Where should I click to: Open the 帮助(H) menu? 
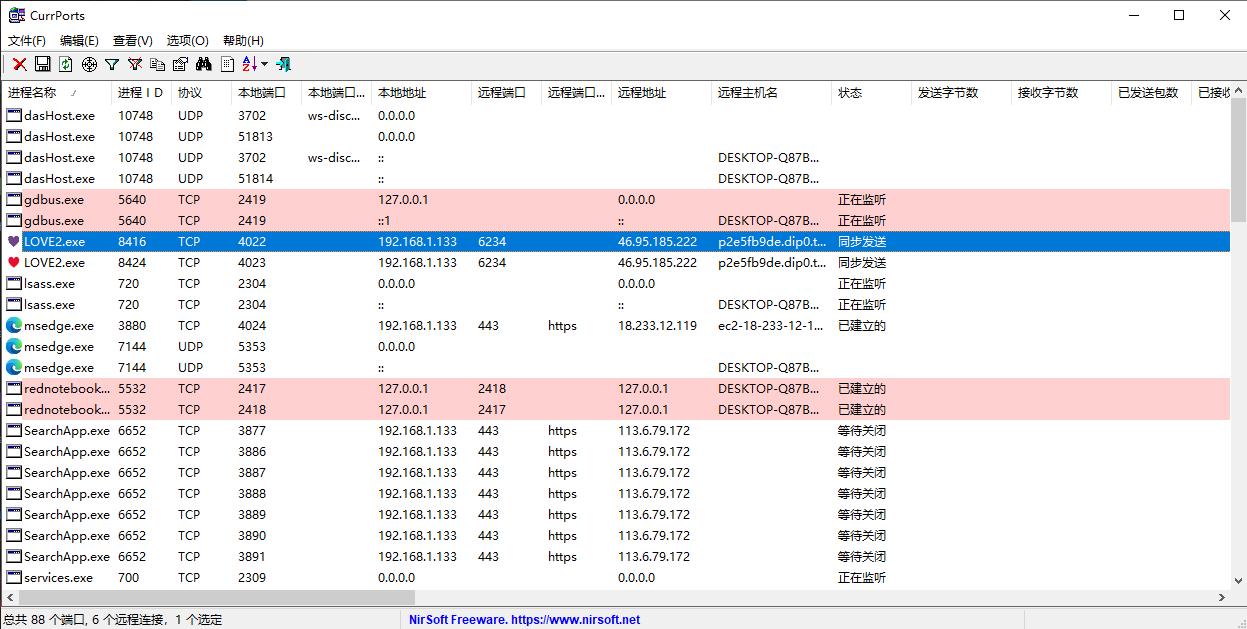pos(243,41)
